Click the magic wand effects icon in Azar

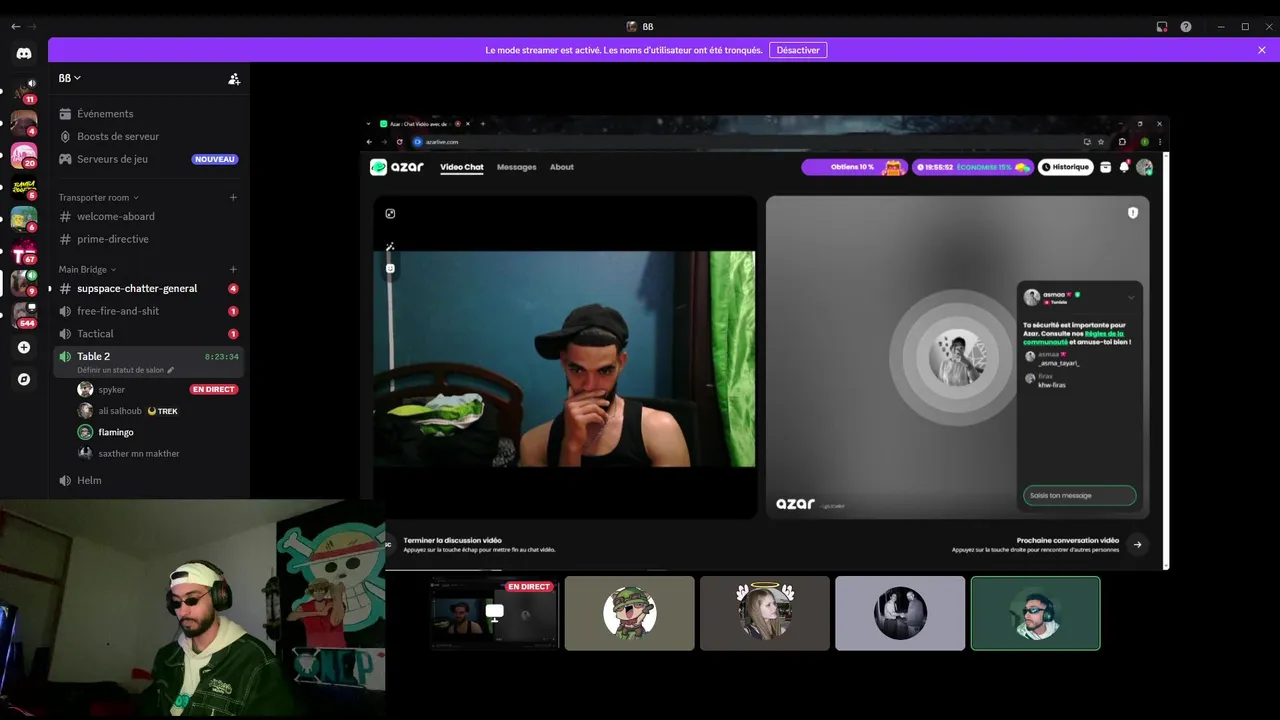tap(390, 246)
